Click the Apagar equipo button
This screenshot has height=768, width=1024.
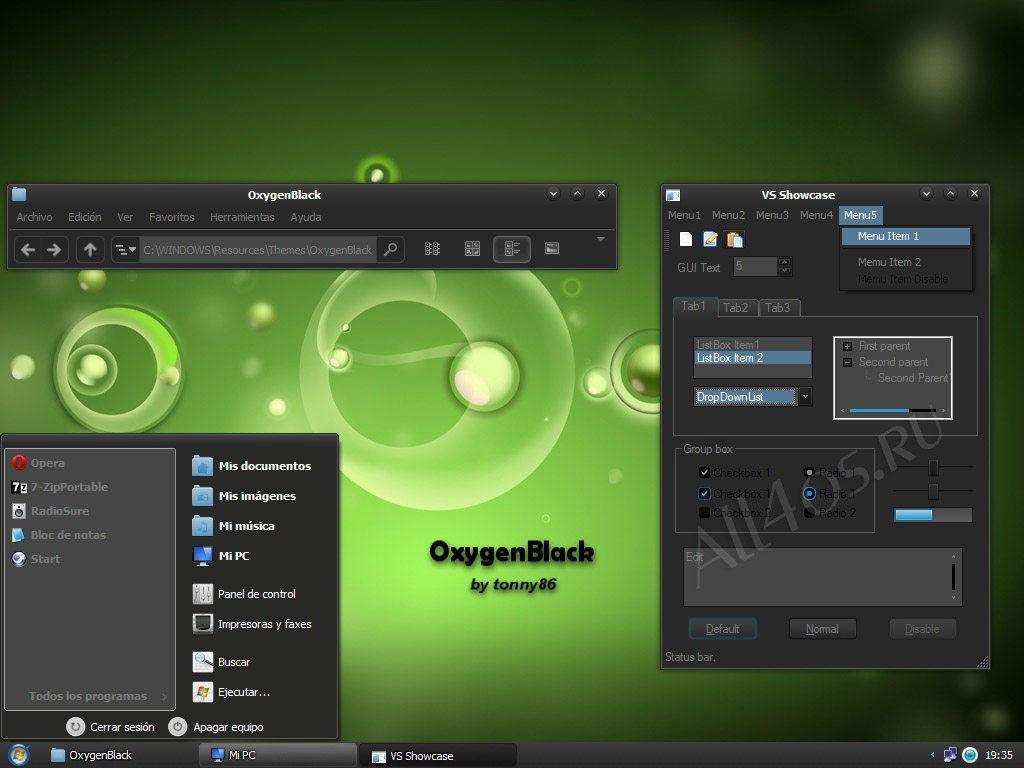click(x=216, y=727)
